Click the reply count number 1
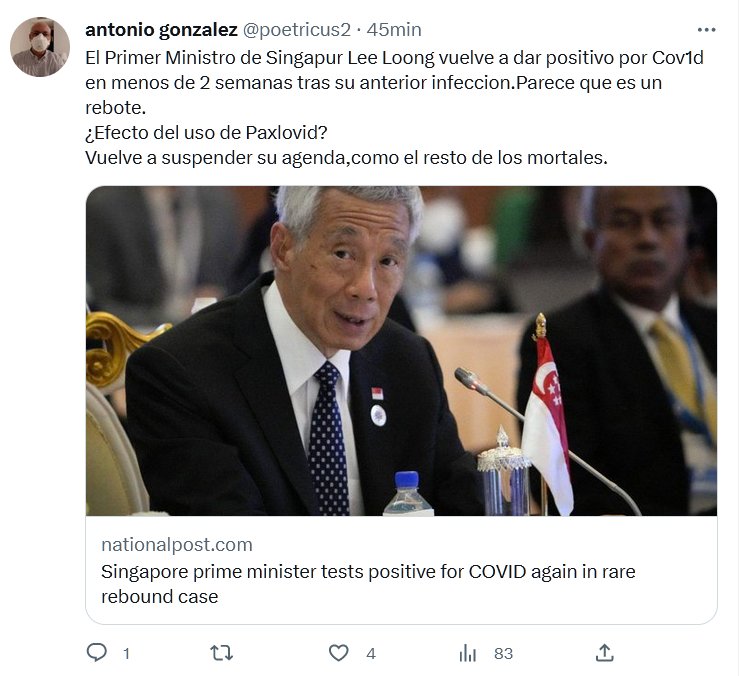The height and width of the screenshot is (676, 754). [x=126, y=654]
